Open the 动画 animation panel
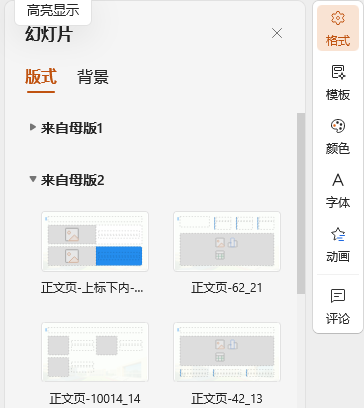This screenshot has width=364, height=408. (338, 245)
